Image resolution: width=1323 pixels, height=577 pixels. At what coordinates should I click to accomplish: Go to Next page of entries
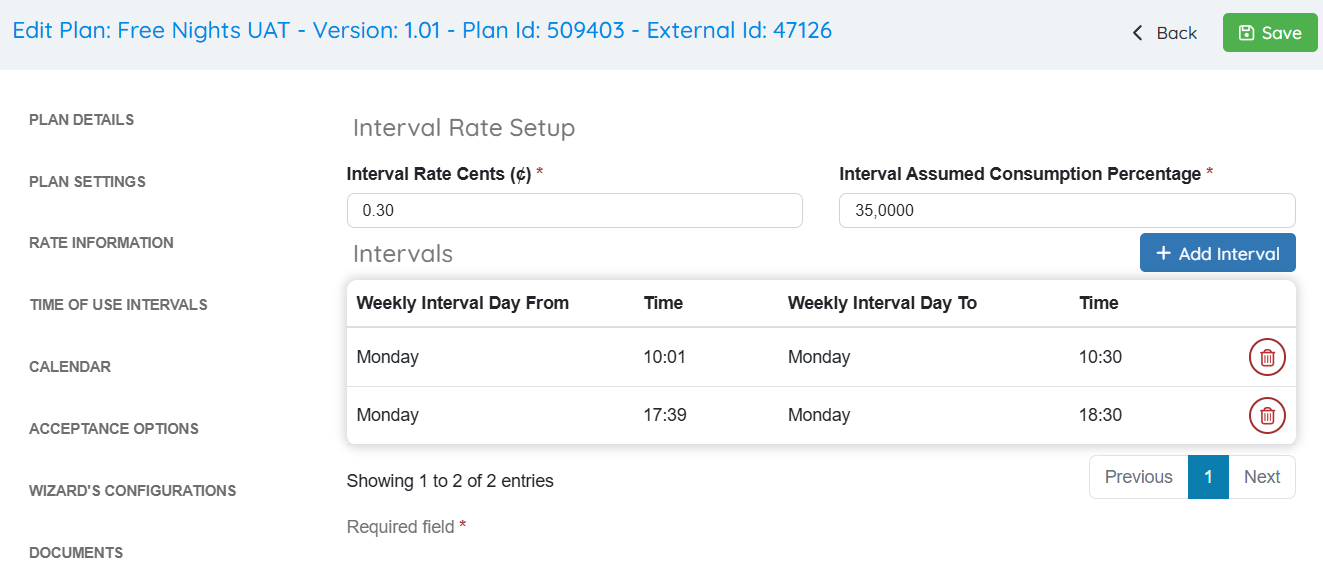(x=1261, y=477)
